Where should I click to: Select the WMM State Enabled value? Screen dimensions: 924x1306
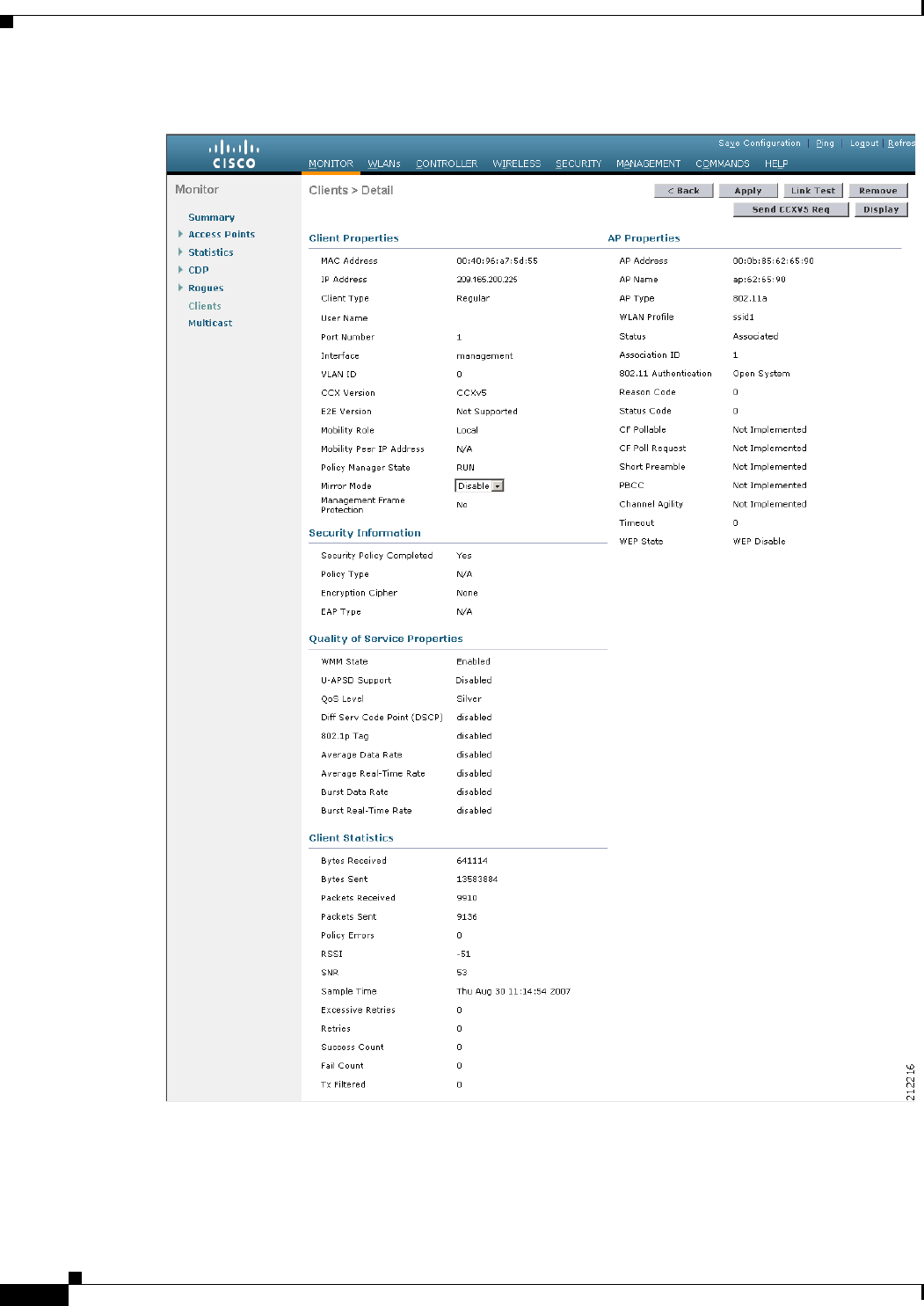pyautogui.click(x=473, y=662)
